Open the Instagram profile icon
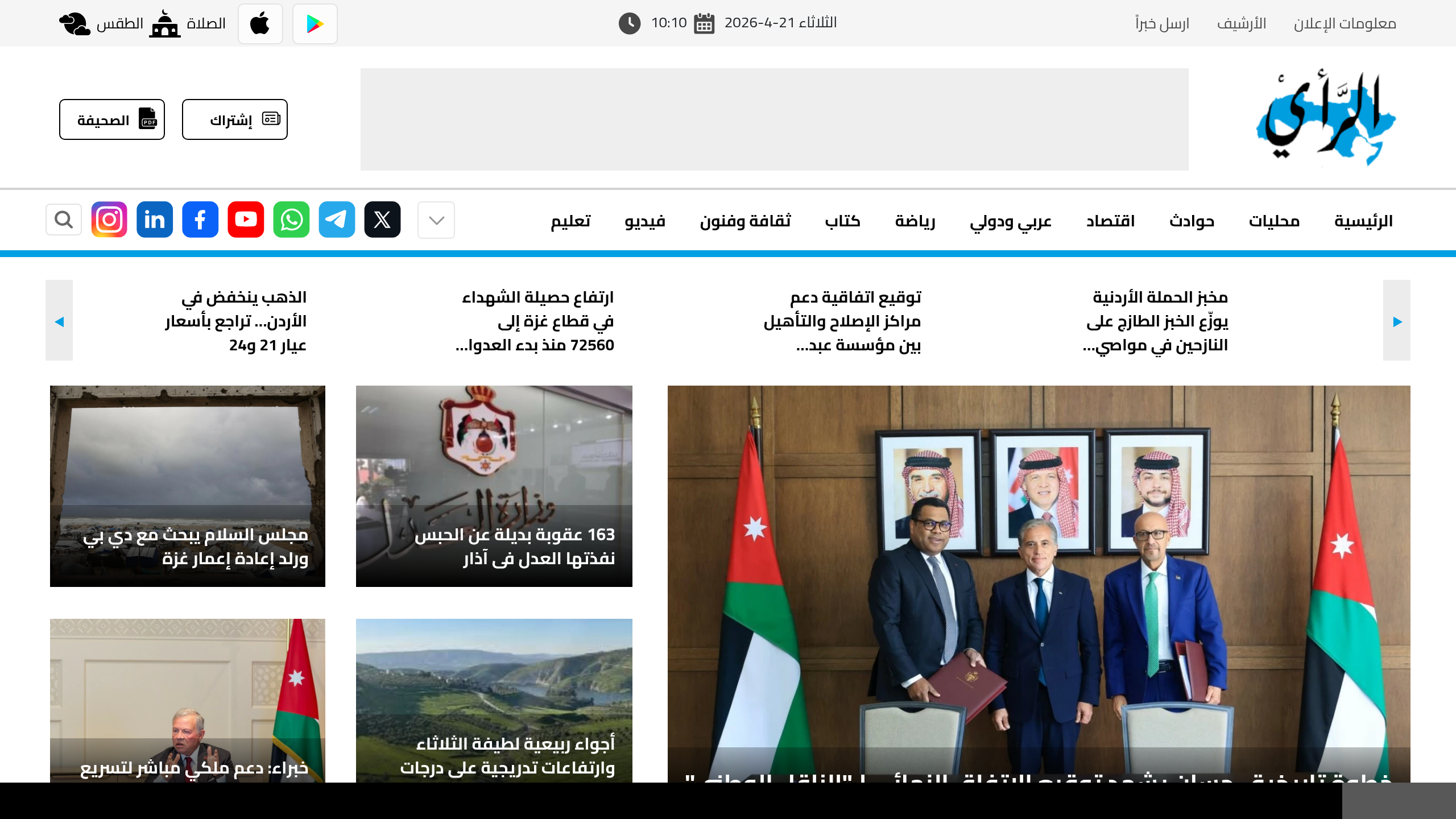 109,220
